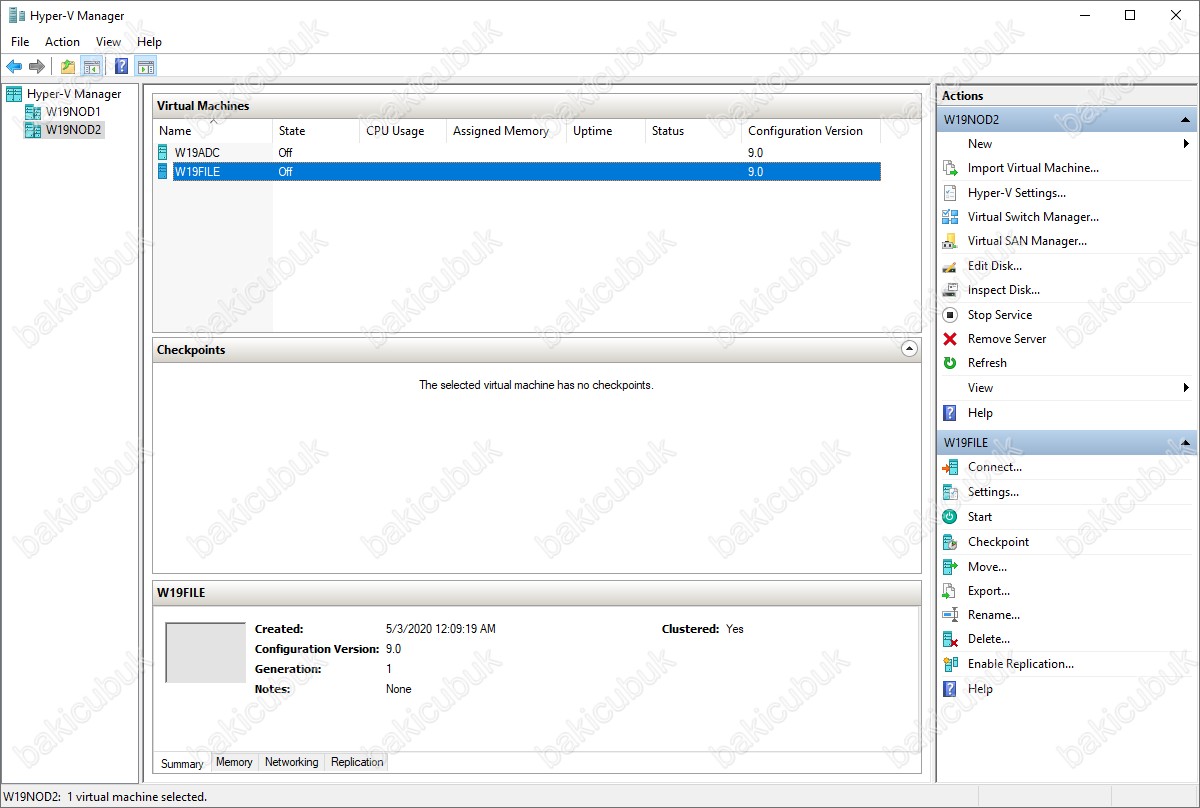Viewport: 1200px width, 808px height.
Task: Click the red Remove Server X icon
Action: [950, 339]
